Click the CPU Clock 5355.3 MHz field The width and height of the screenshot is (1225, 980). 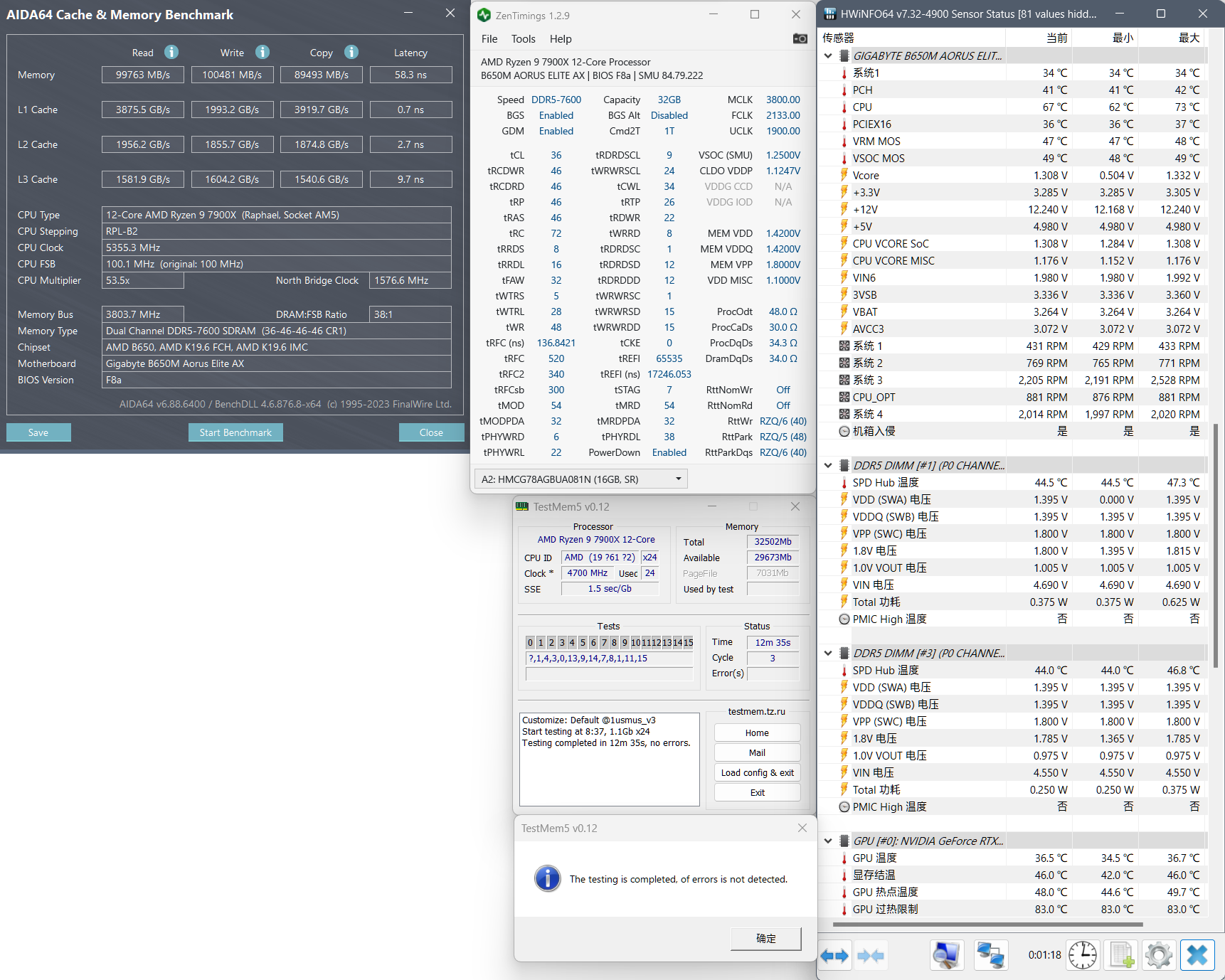[x=277, y=247]
